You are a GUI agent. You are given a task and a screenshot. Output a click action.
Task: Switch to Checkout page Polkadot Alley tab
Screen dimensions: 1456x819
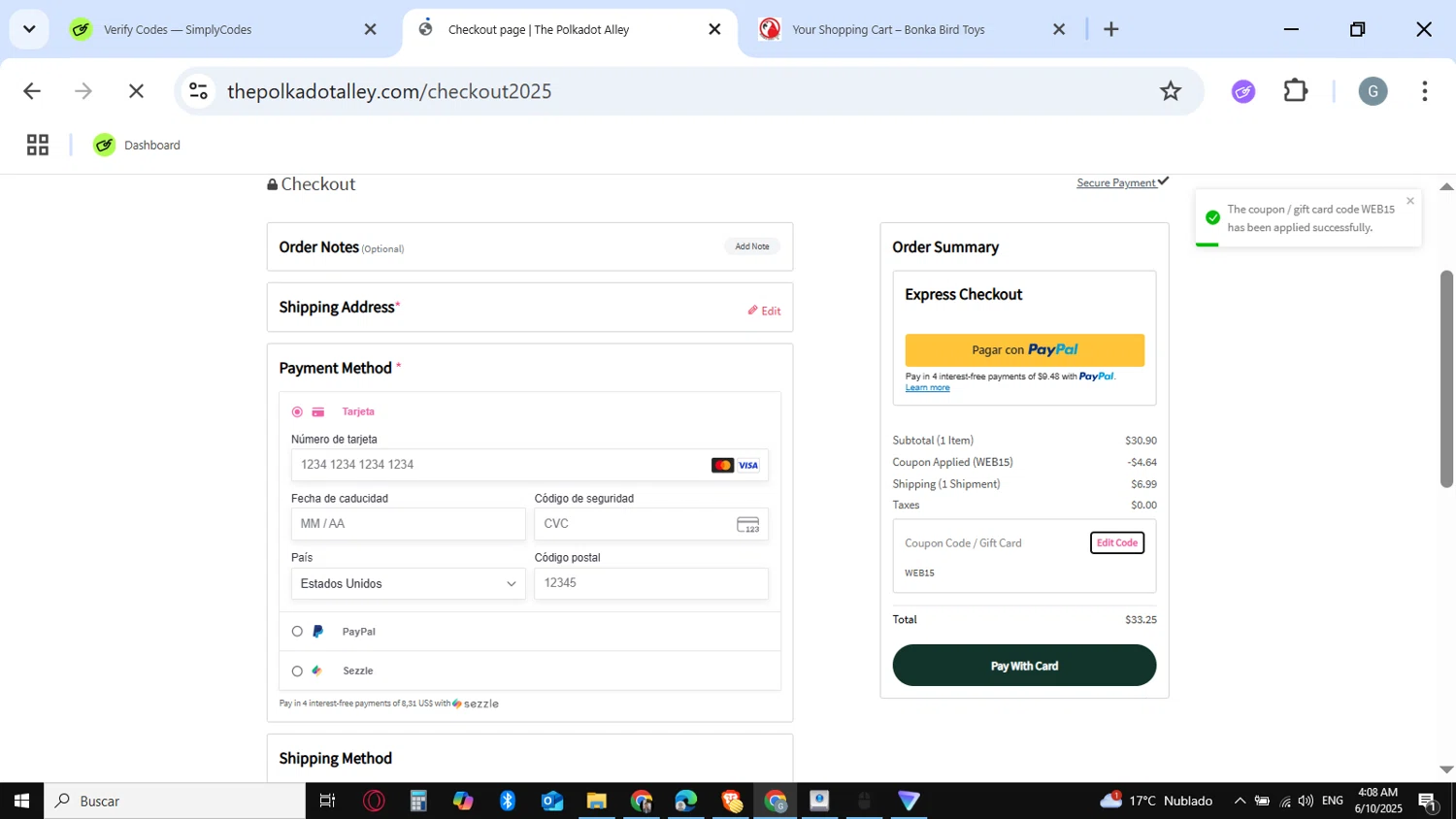(539, 29)
